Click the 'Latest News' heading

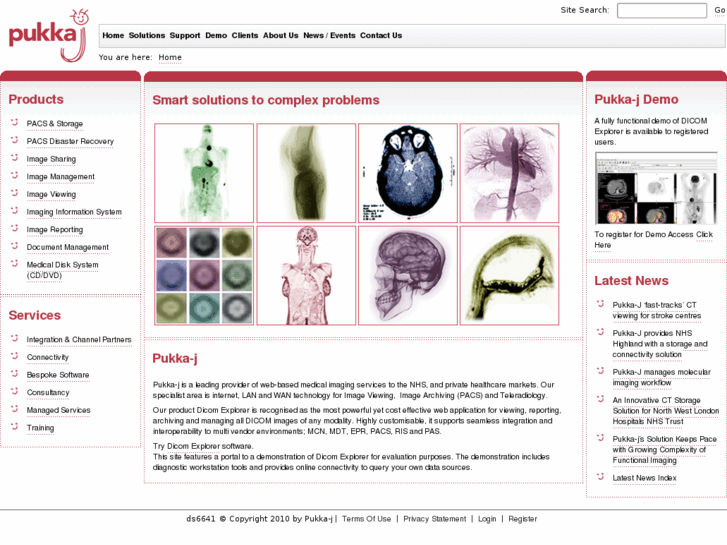point(631,281)
